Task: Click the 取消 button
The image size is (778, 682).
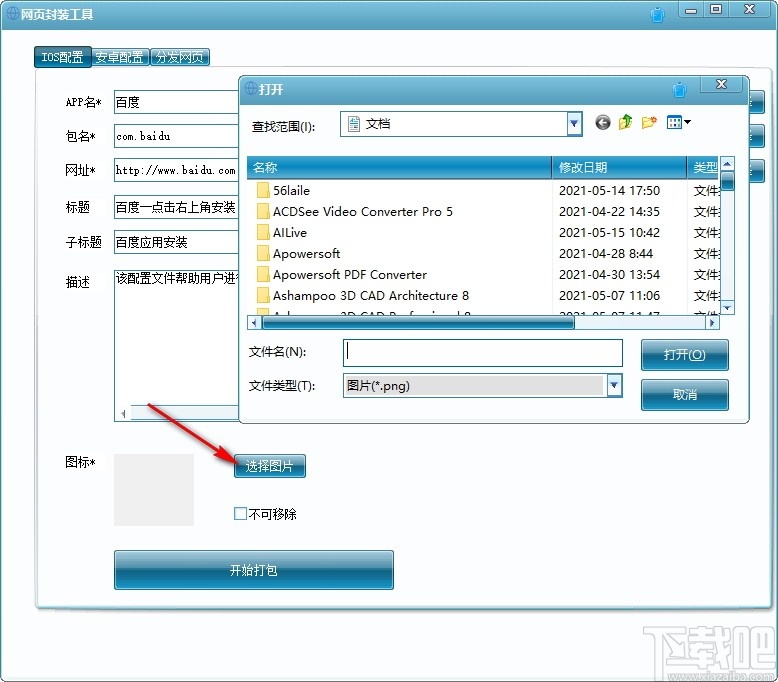Action: pos(684,395)
